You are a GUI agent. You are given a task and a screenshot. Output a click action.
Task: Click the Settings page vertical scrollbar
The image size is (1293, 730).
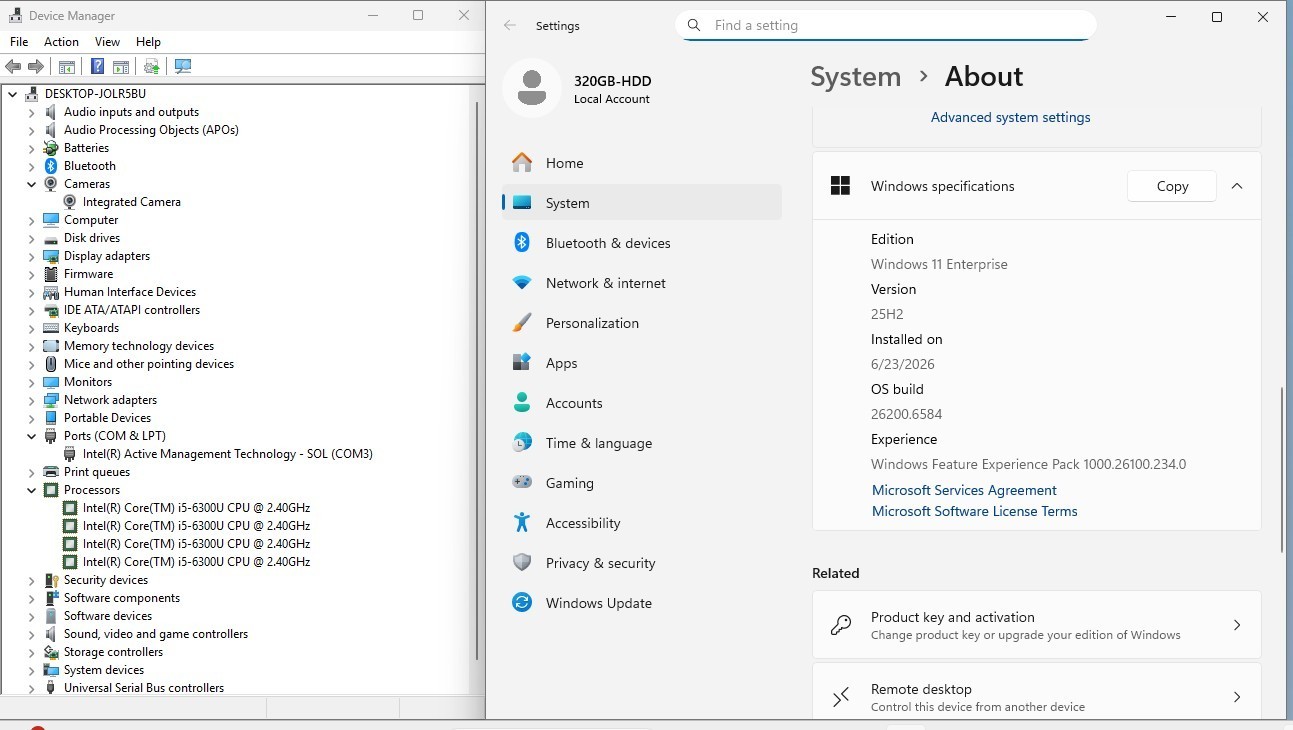point(1282,470)
